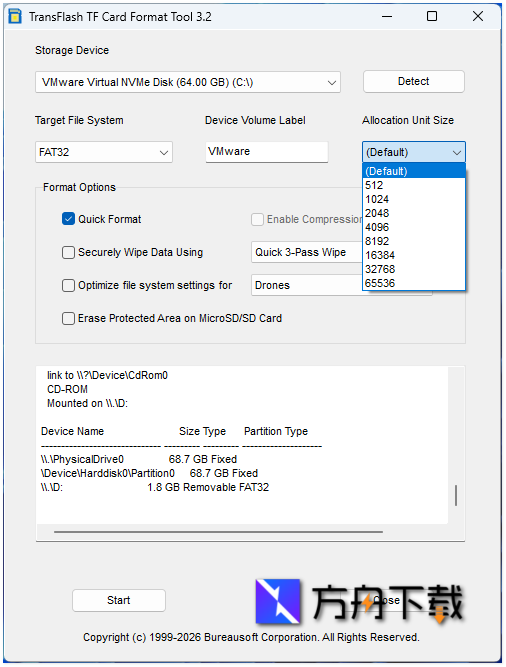
Task: Uncheck the Quick Format checkbox
Action: 68,219
